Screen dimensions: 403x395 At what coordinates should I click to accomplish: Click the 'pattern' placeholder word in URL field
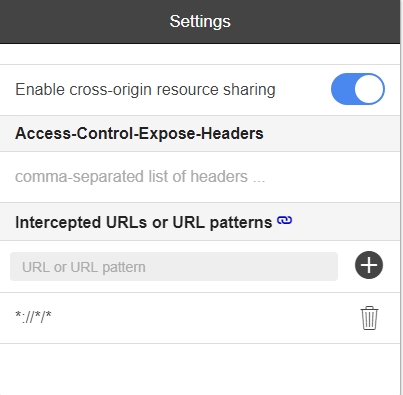click(x=124, y=267)
